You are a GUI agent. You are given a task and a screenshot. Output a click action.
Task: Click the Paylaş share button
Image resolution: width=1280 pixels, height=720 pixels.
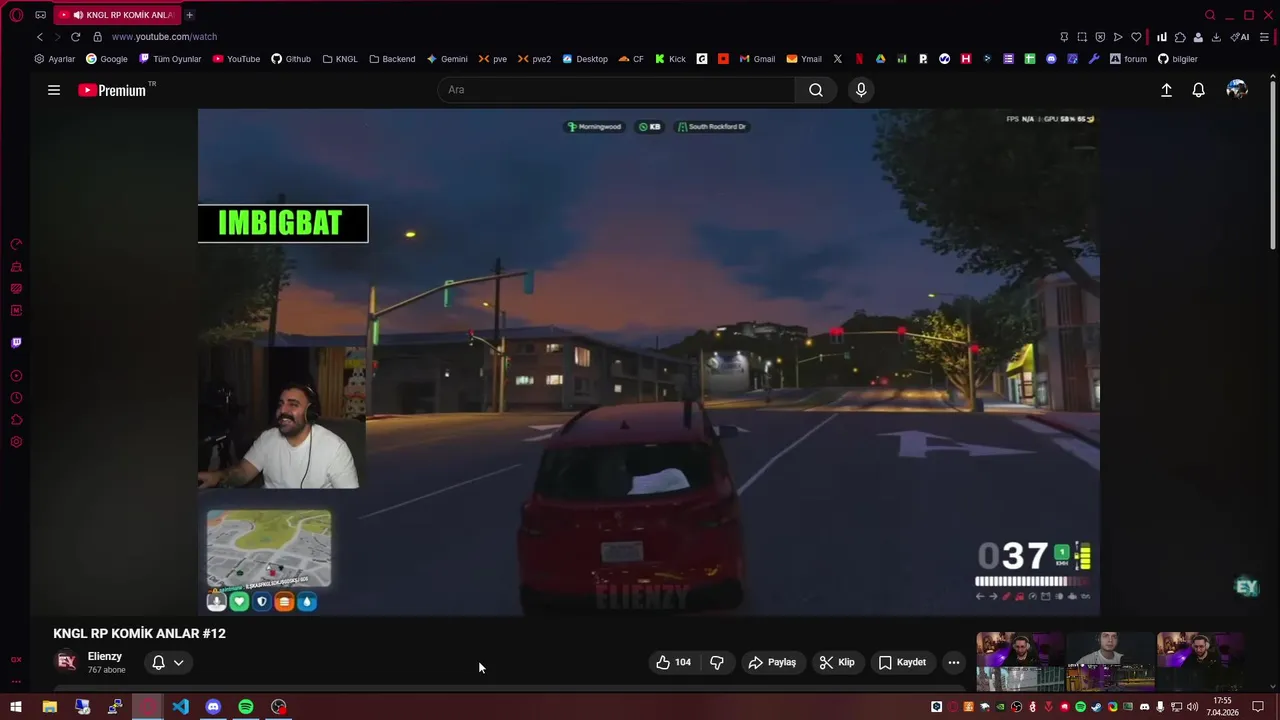pos(772,662)
